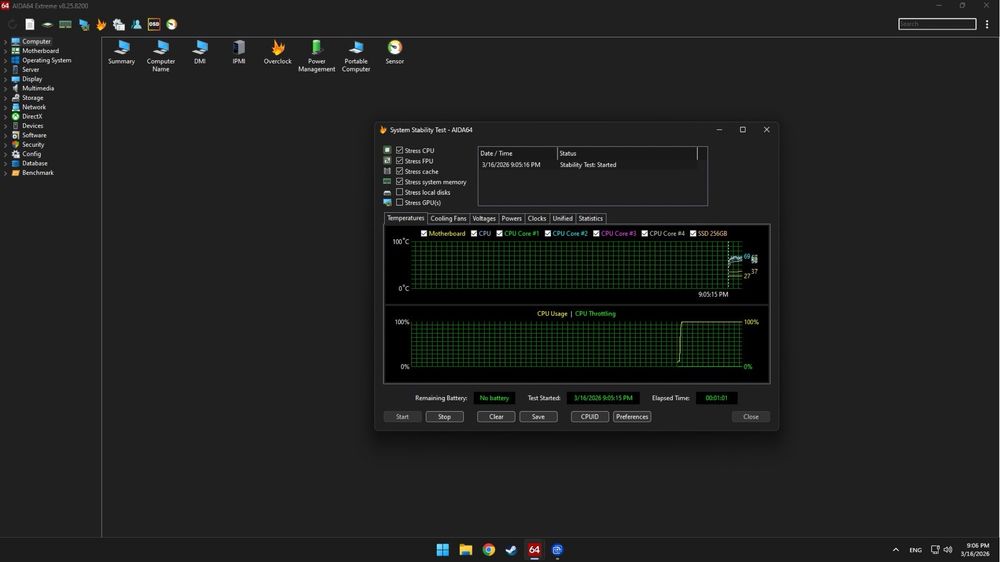Click the Close button in dialog

pos(751,417)
